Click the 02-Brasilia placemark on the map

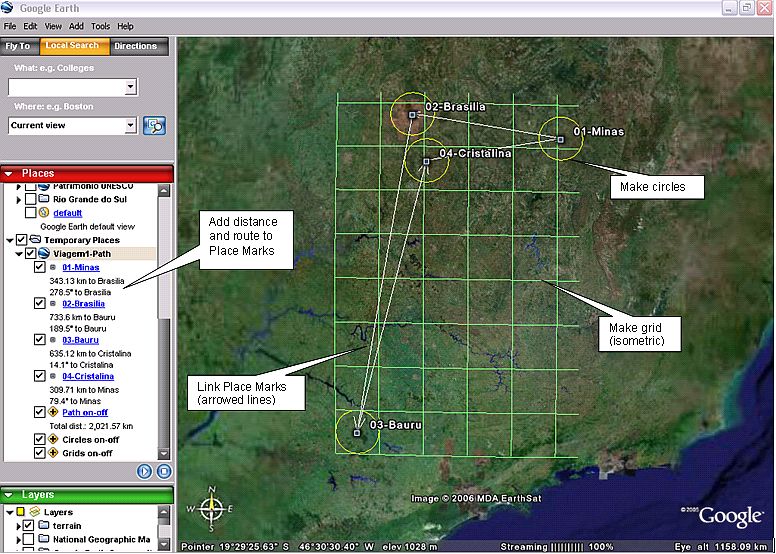point(412,115)
